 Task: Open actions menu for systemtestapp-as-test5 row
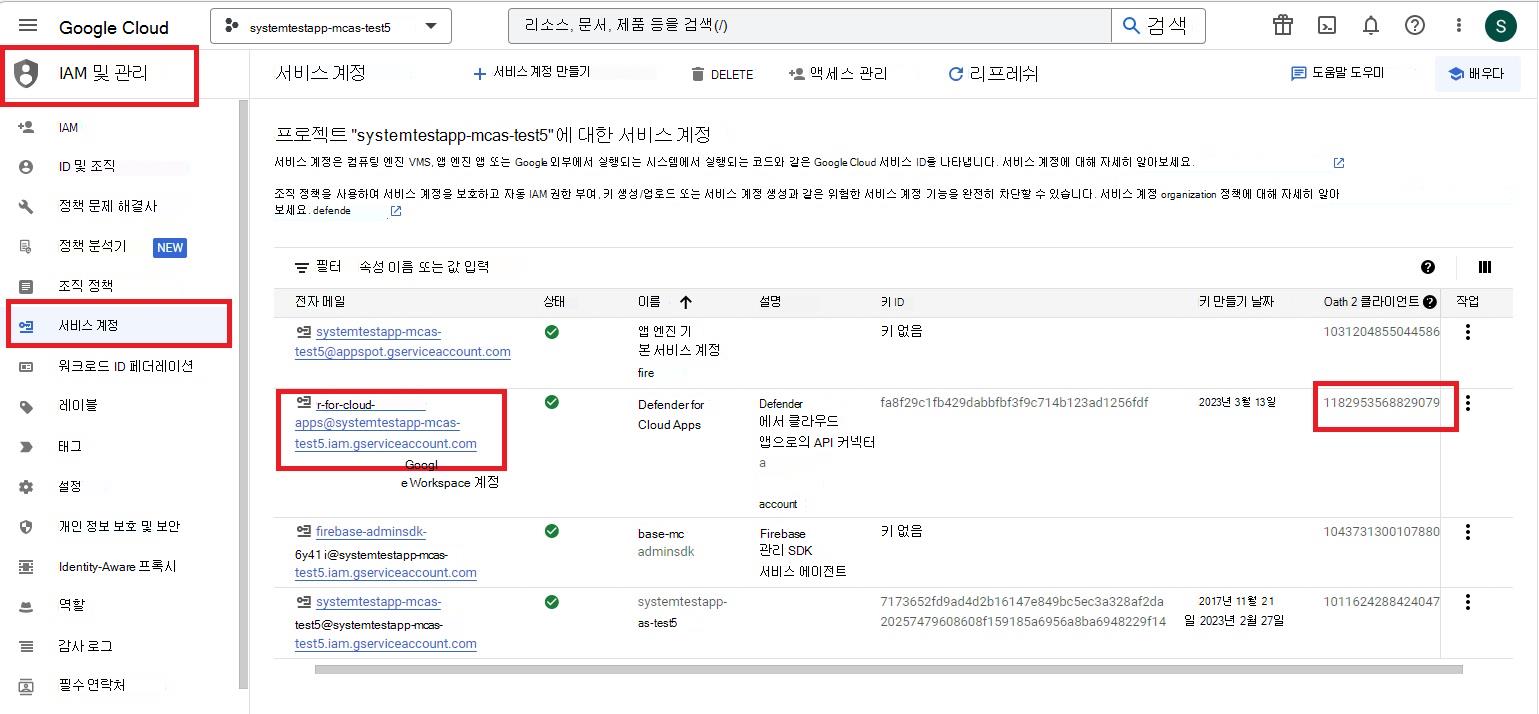pos(1468,602)
